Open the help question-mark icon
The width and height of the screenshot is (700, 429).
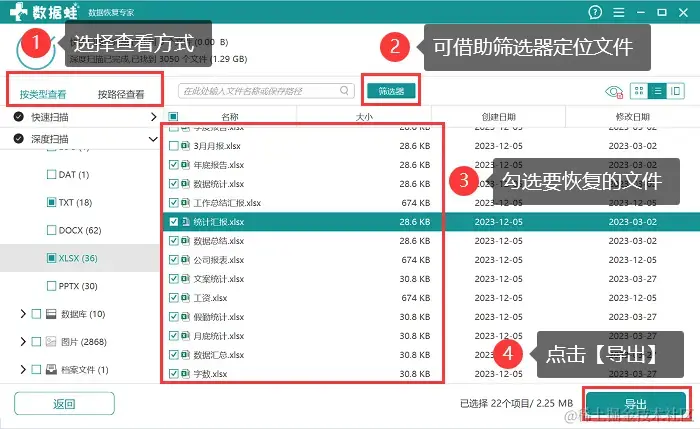(x=595, y=12)
